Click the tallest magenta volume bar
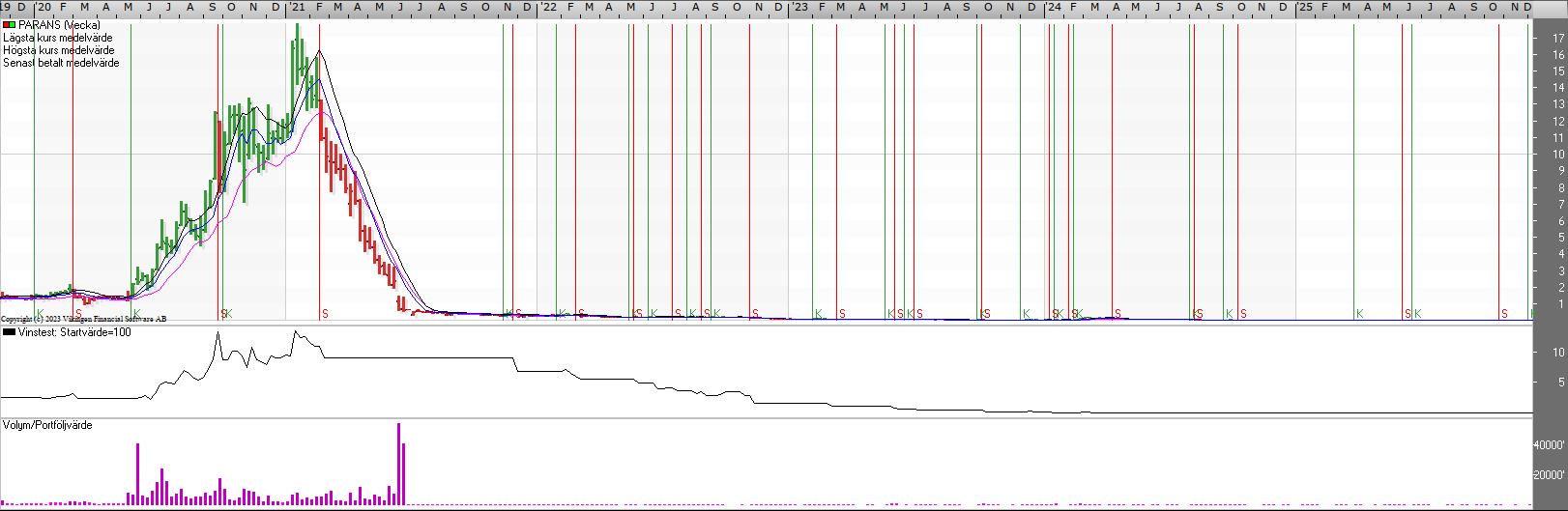Screen dimensions: 1568x511 coord(398,464)
